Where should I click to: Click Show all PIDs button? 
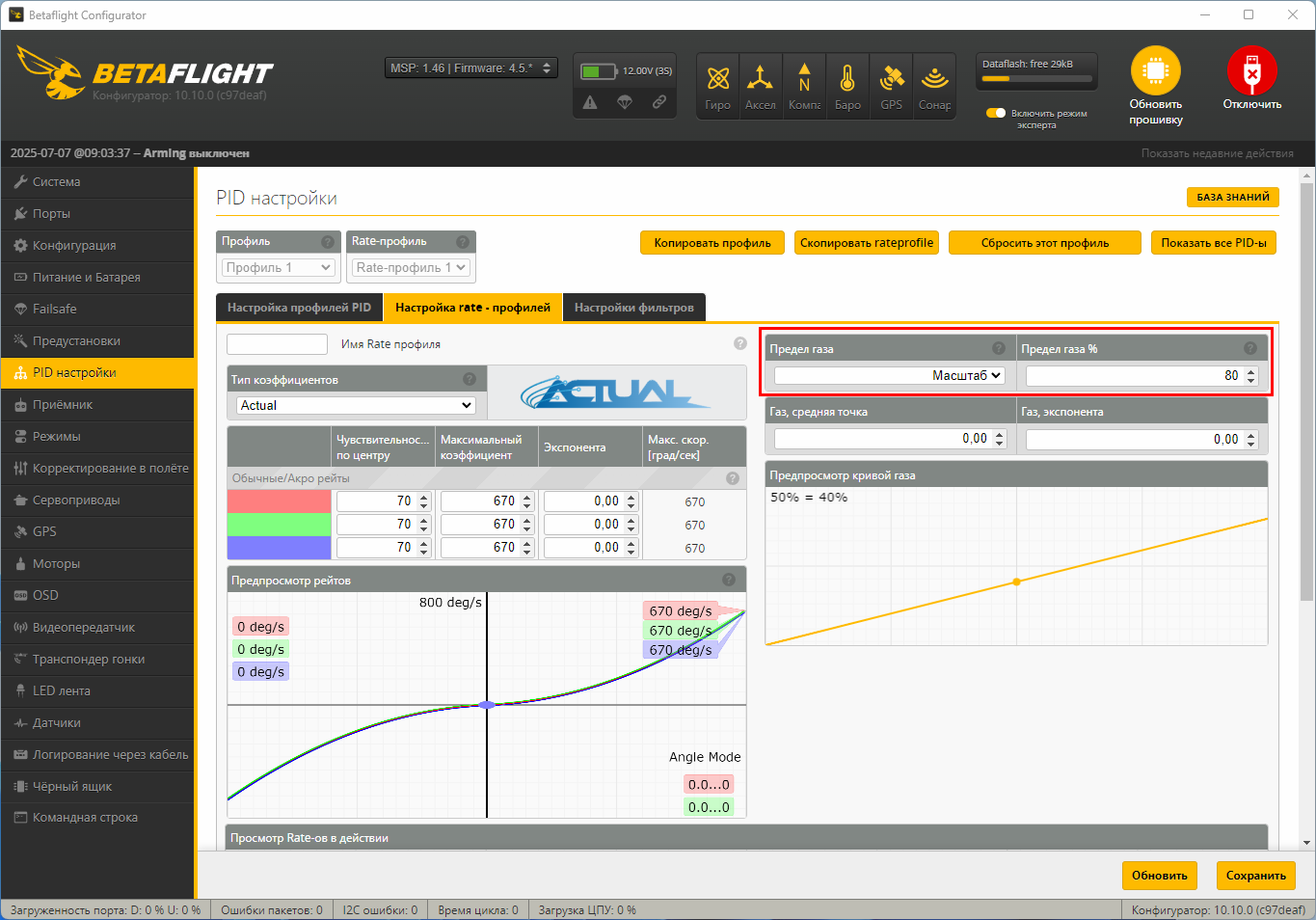[1214, 243]
